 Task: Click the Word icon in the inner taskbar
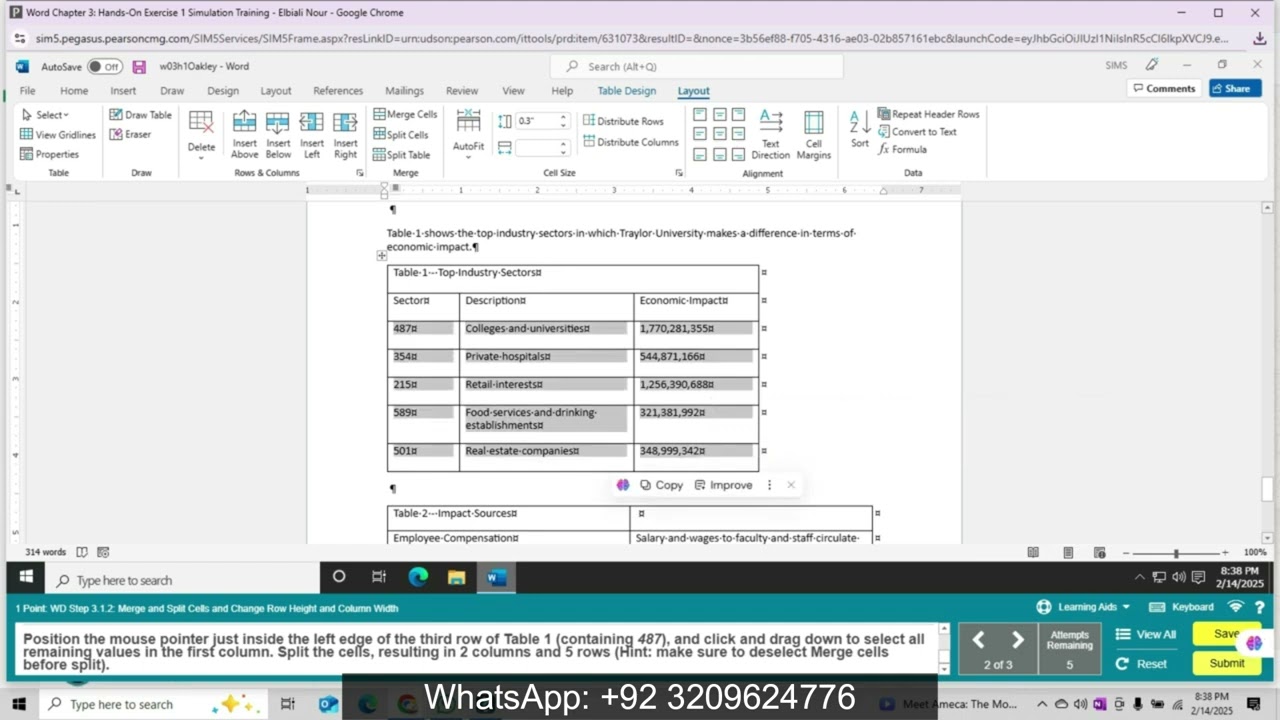tap(497, 577)
